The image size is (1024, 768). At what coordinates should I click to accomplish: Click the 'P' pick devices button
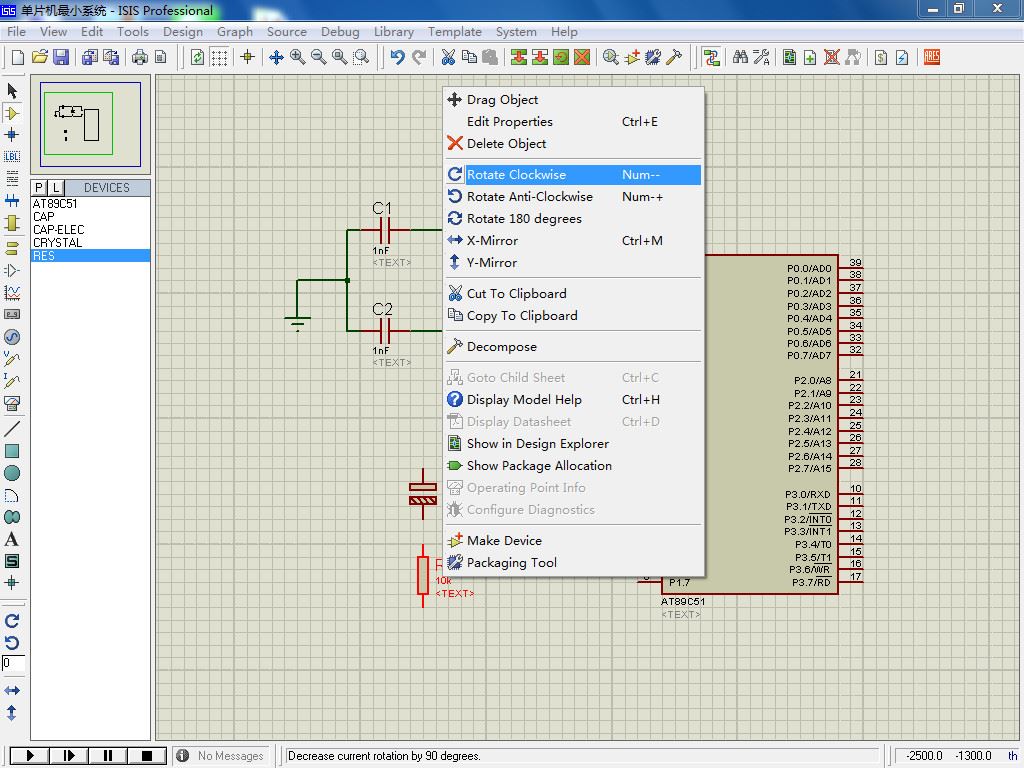(39, 188)
